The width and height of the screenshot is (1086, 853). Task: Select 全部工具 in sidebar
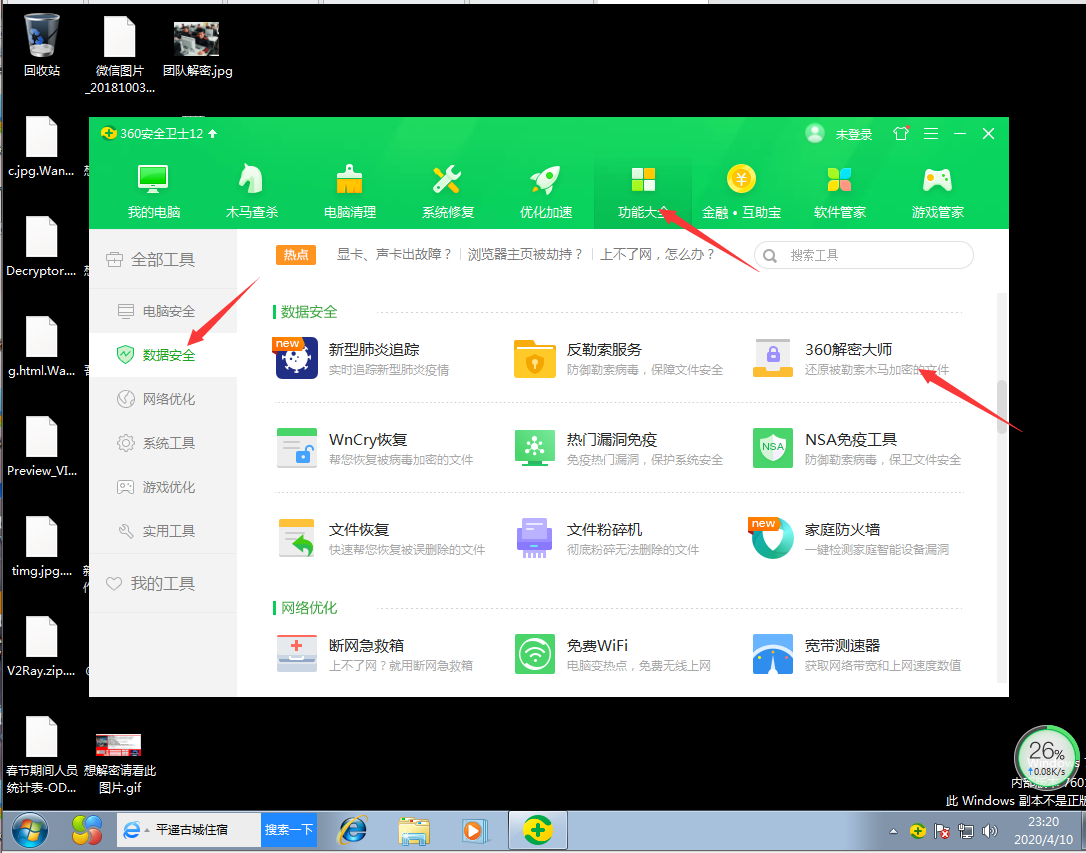tap(163, 260)
